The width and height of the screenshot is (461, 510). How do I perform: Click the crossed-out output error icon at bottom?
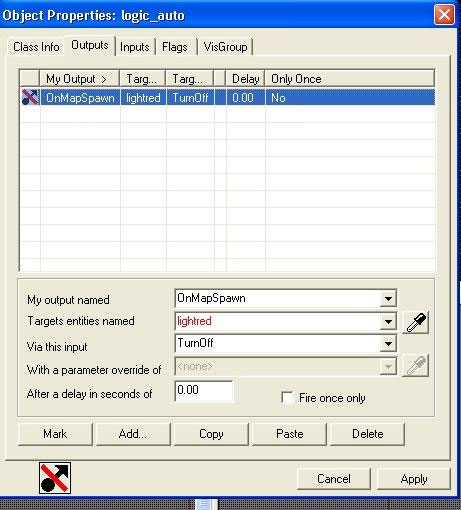point(55,478)
